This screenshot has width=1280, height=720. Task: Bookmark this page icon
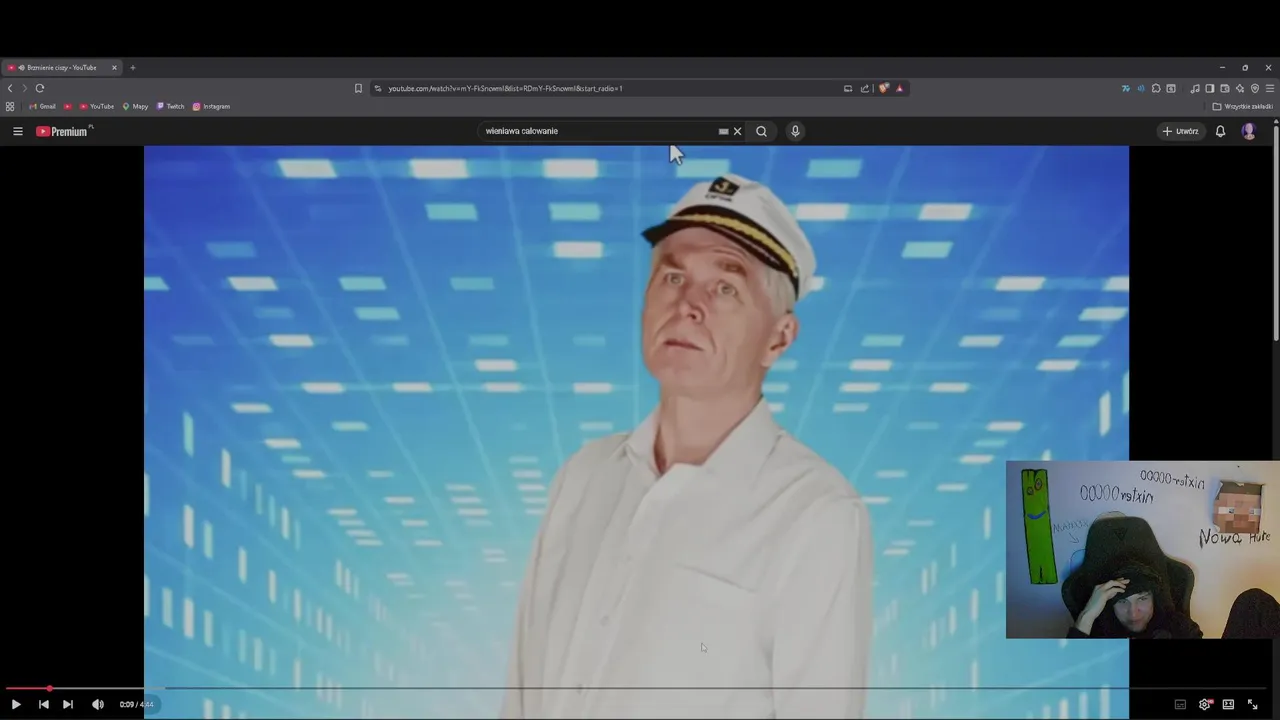pos(358,88)
